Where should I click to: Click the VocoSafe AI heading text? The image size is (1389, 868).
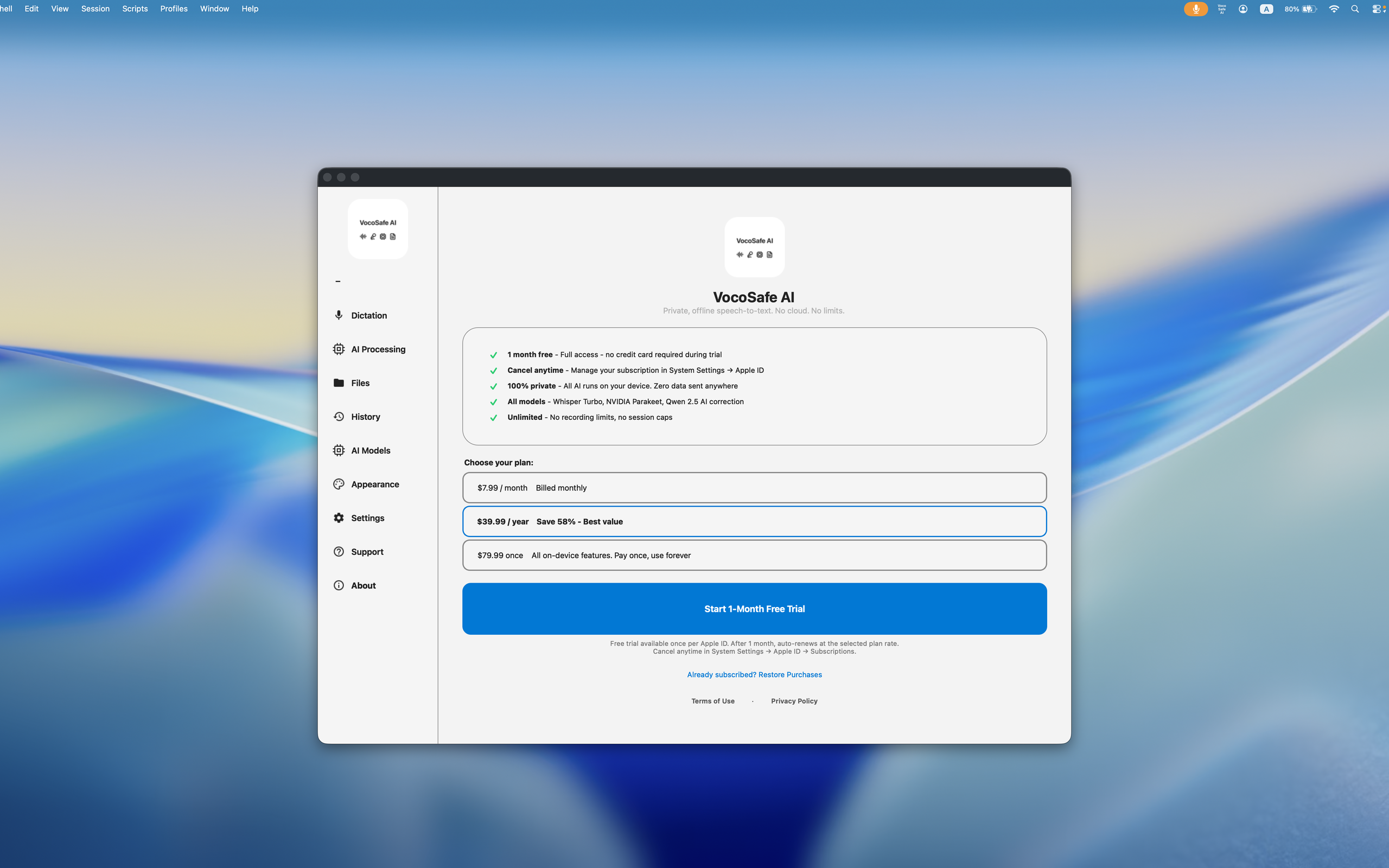click(754, 297)
